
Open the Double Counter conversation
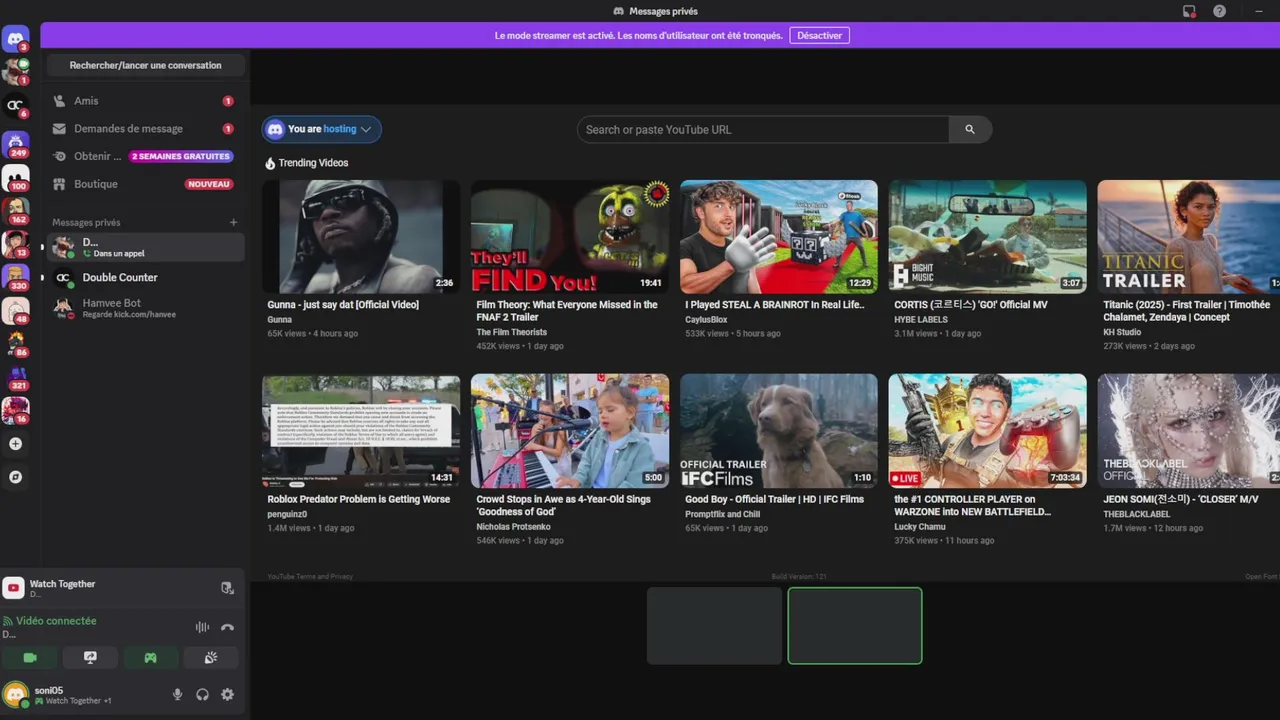145,277
